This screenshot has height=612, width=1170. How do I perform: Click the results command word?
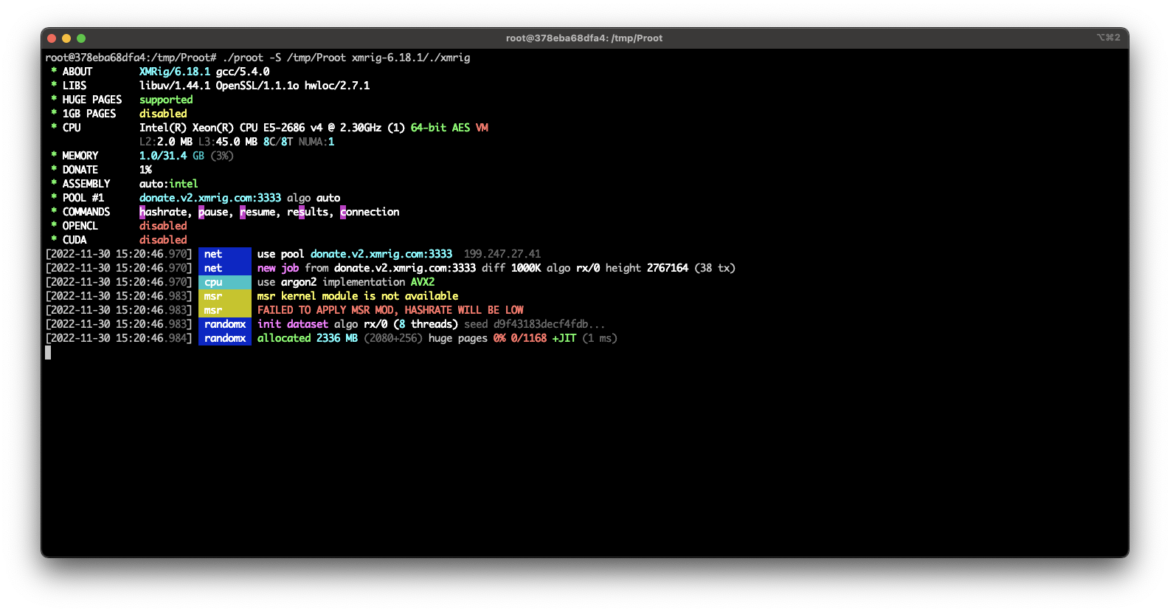point(307,212)
